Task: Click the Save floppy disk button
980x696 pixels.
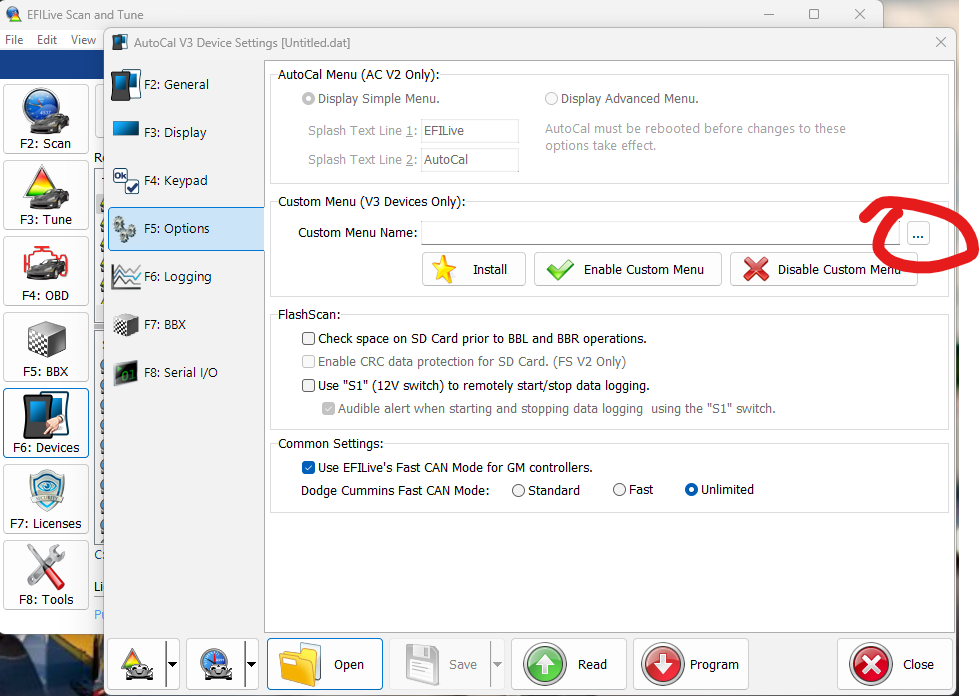Action: 440,664
